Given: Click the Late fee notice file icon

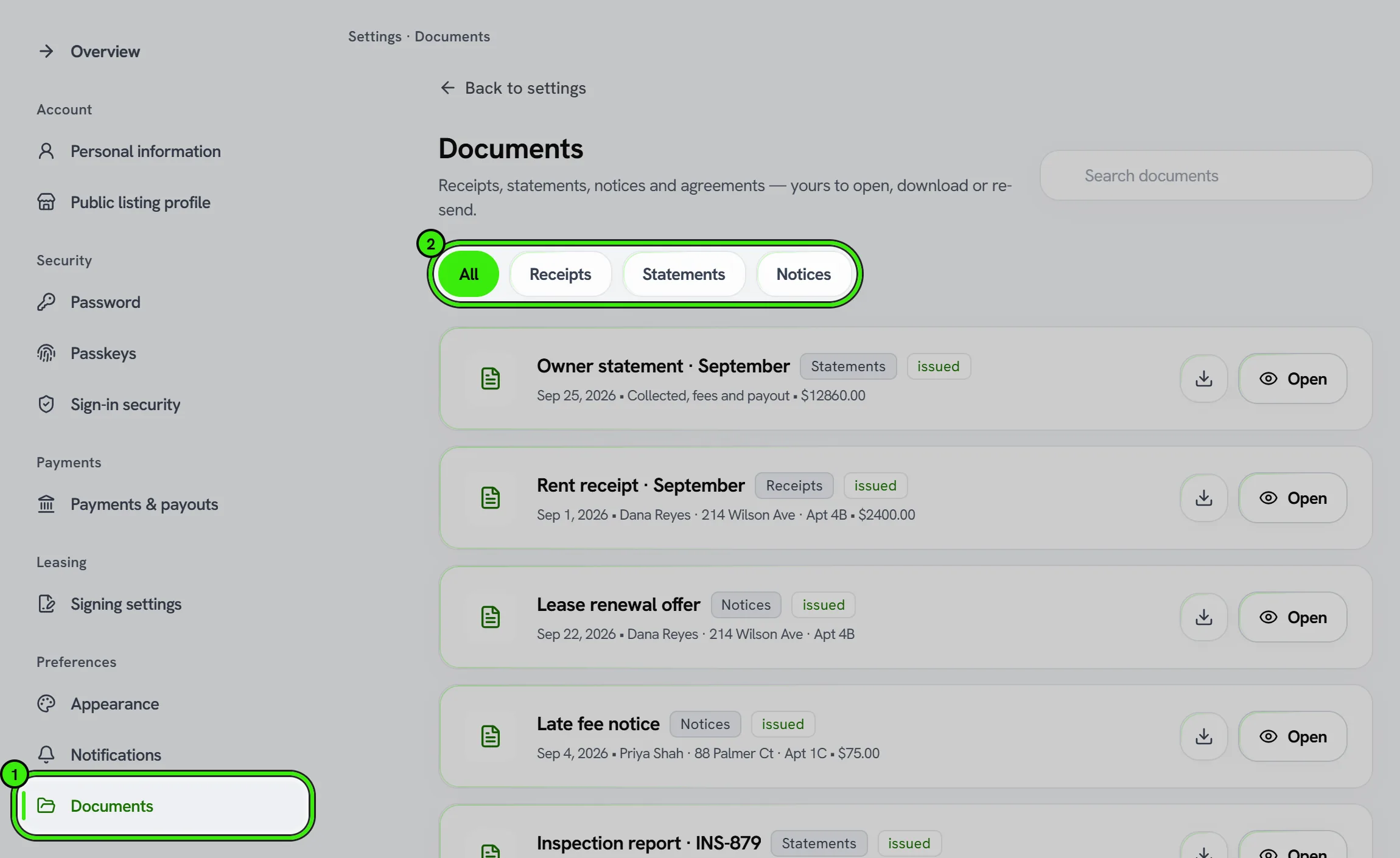Looking at the screenshot, I should 490,736.
